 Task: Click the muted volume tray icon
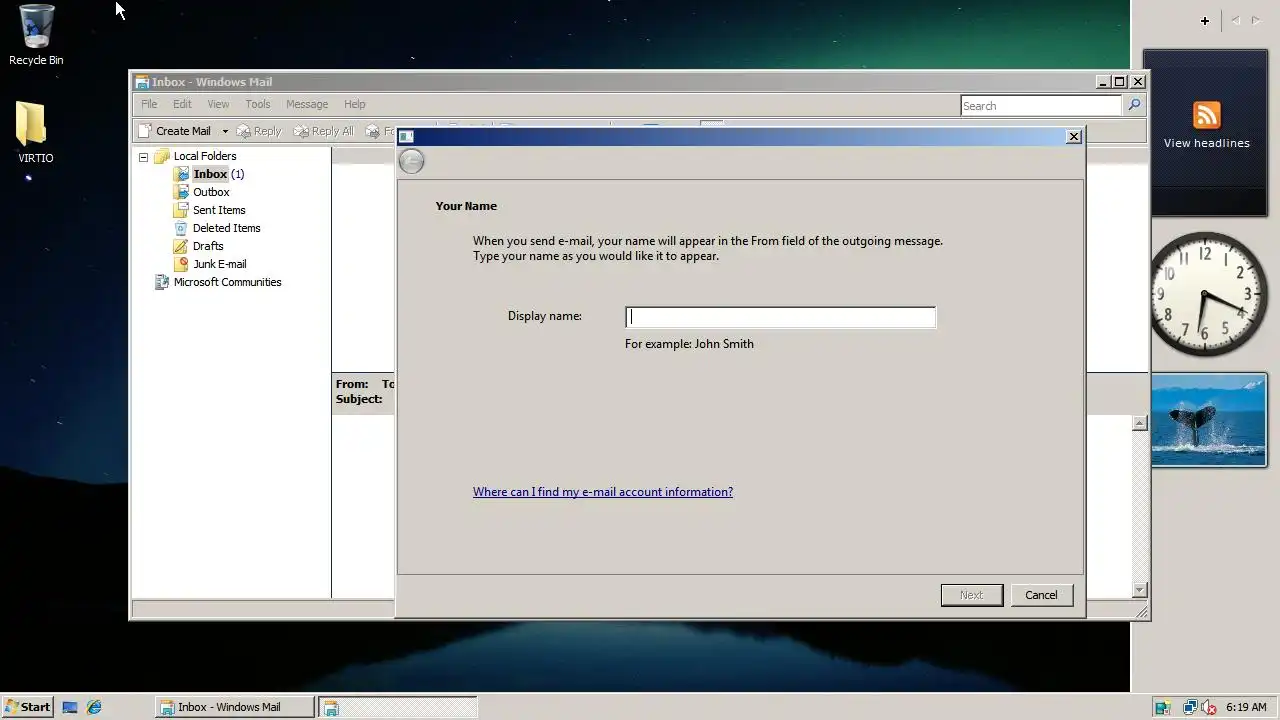1208,707
